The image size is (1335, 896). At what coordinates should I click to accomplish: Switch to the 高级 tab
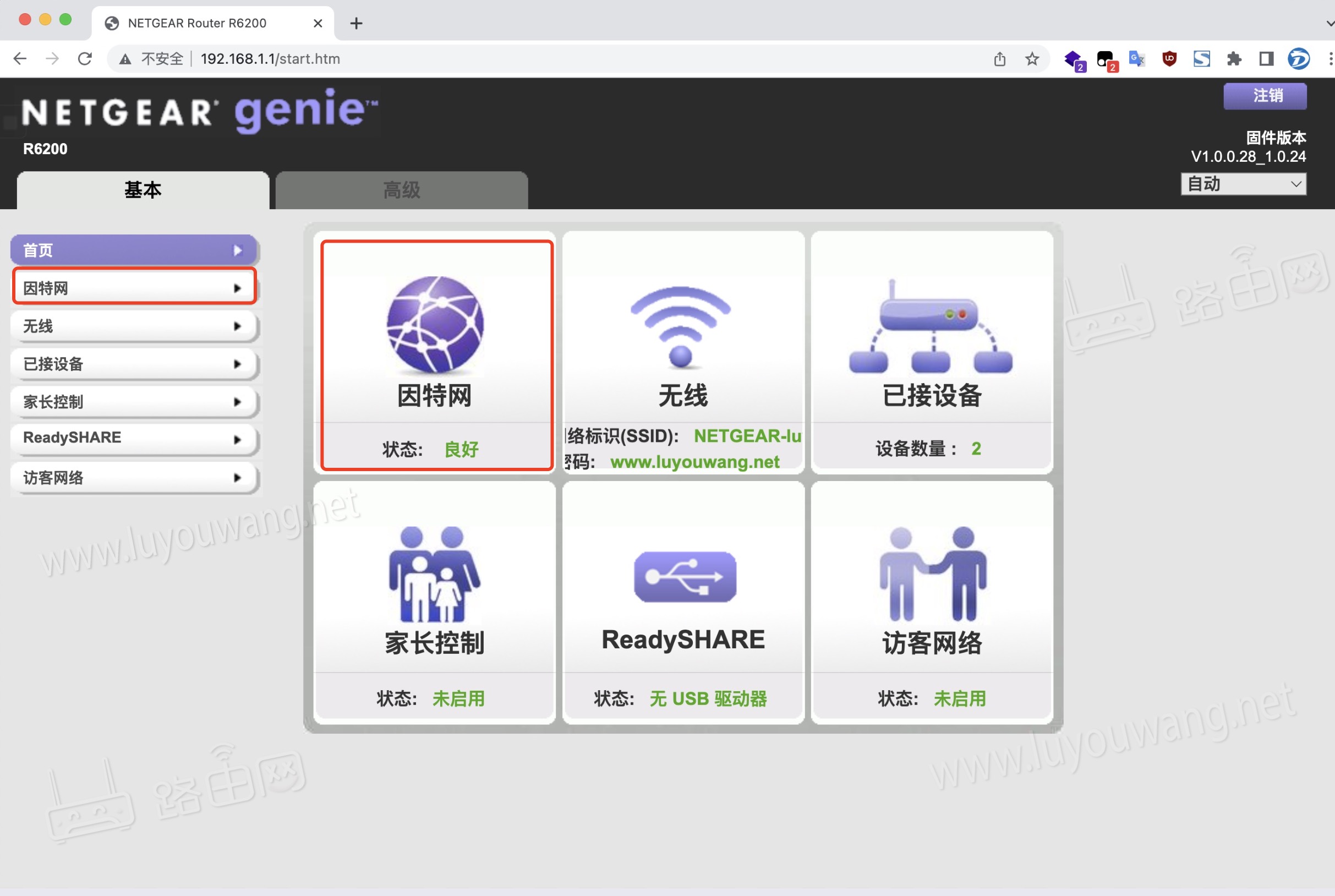coord(401,190)
